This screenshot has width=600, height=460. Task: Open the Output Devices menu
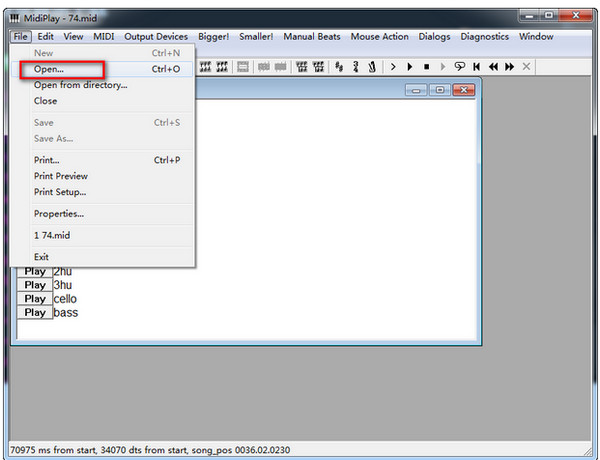(x=155, y=37)
